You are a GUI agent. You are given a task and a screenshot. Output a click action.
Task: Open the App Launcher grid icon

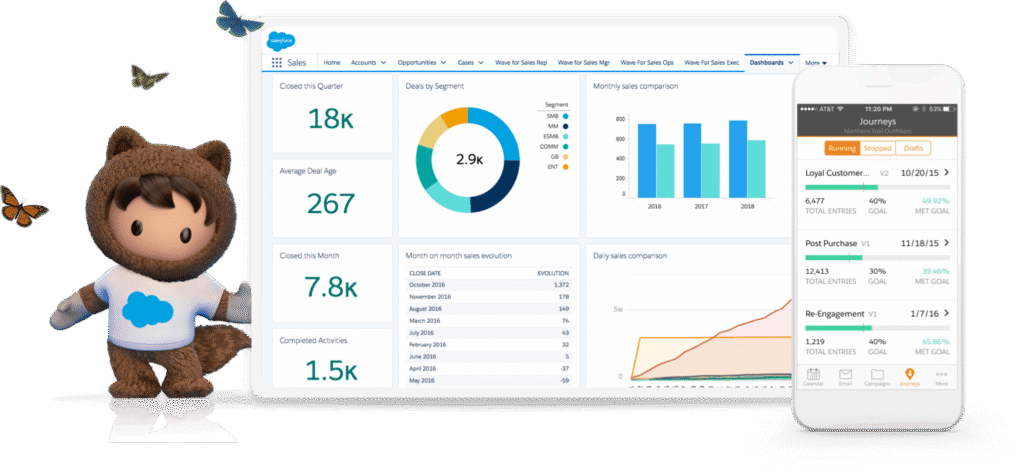tap(276, 63)
